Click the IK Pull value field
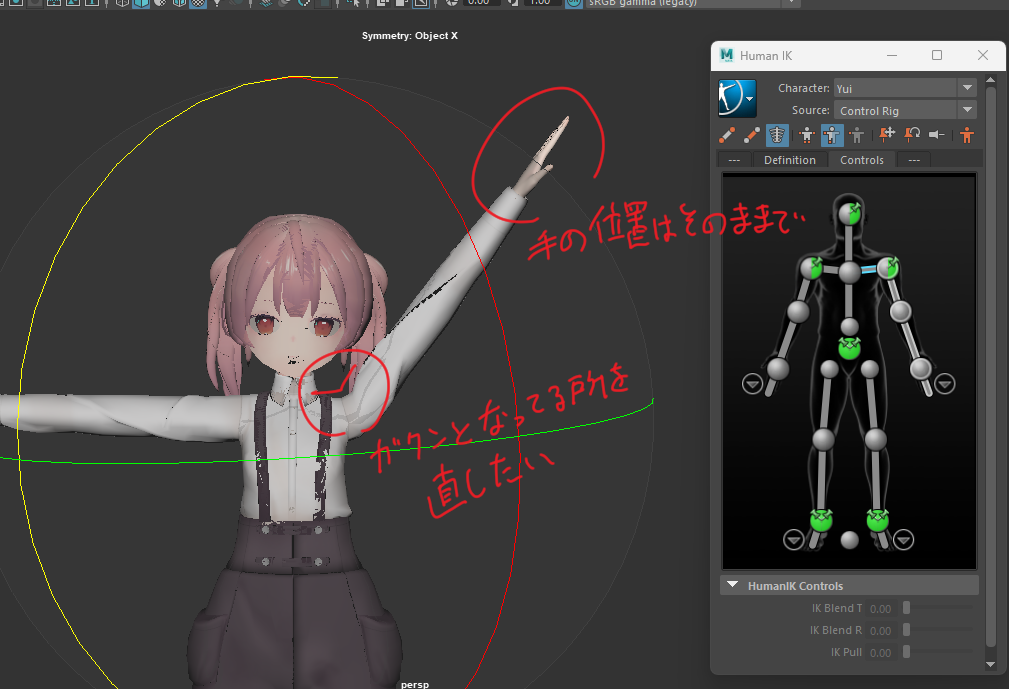Image resolution: width=1009 pixels, height=689 pixels. (880, 652)
